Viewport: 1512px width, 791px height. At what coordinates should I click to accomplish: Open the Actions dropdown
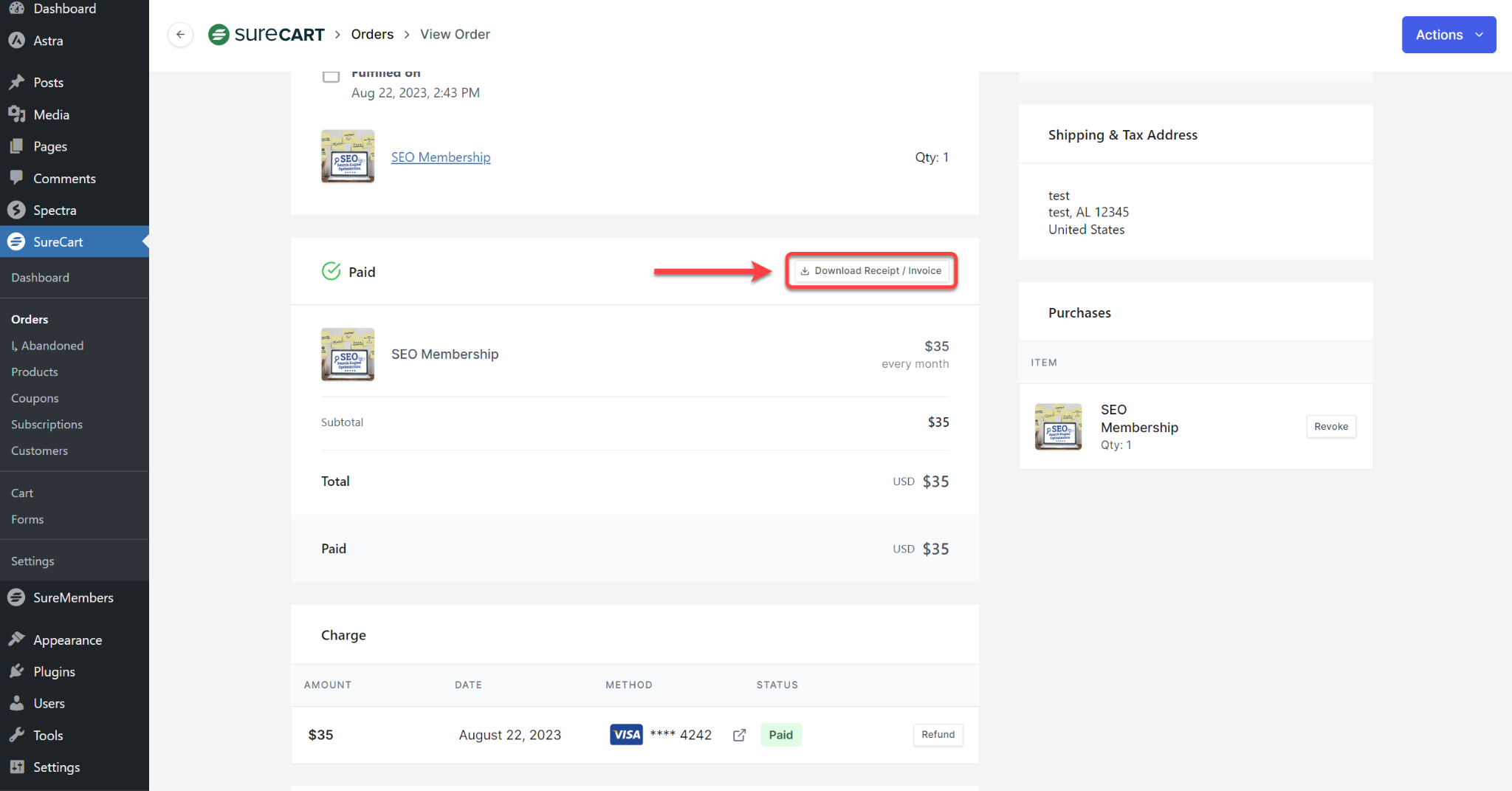[x=1448, y=34]
